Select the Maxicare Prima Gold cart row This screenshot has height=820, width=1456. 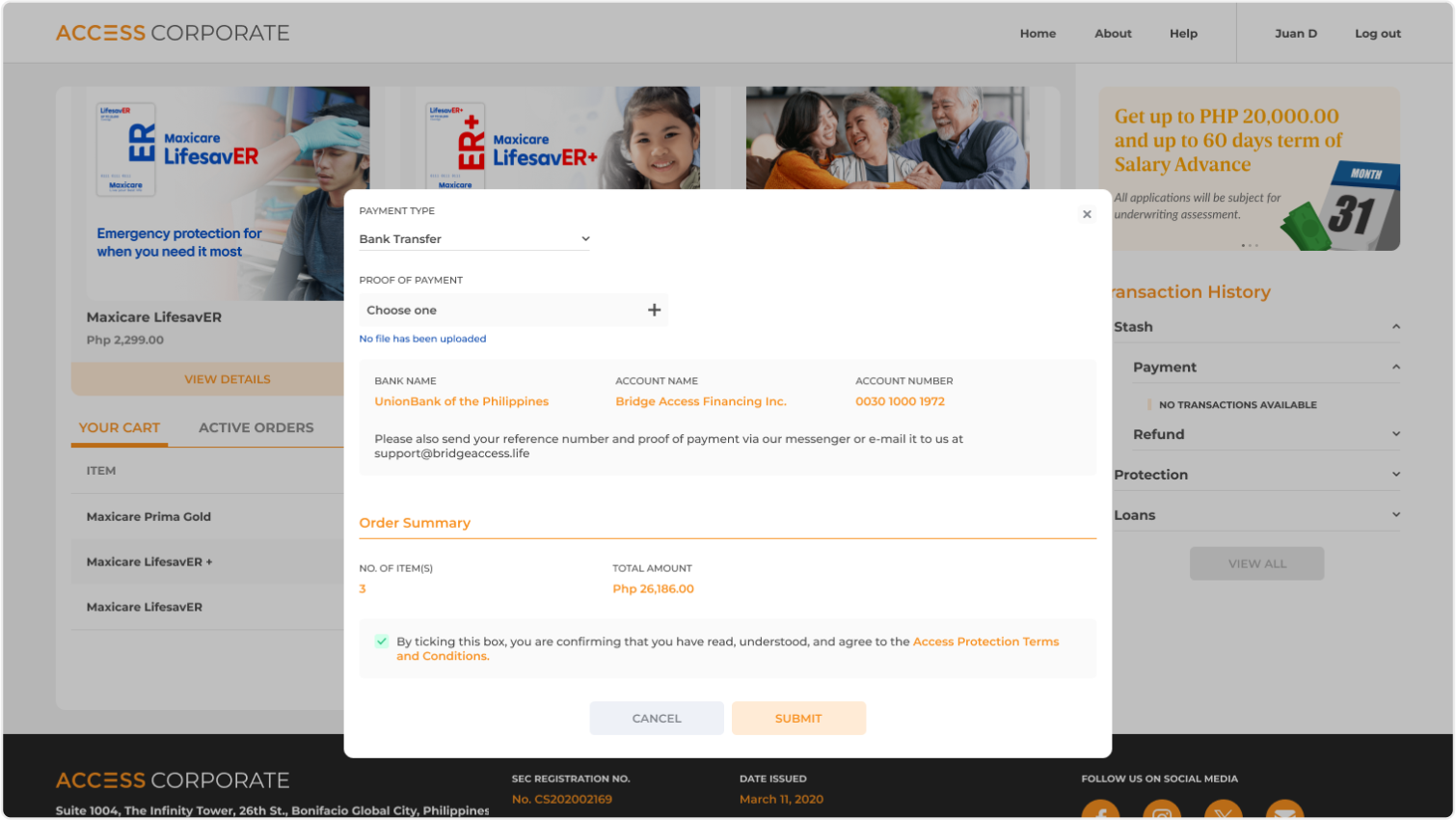coord(207,516)
